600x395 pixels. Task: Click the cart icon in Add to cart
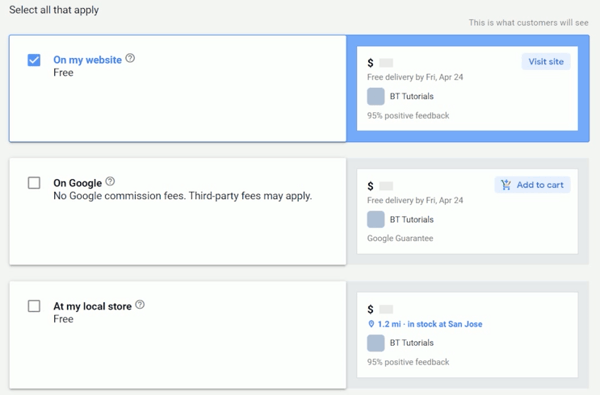pyautogui.click(x=506, y=185)
